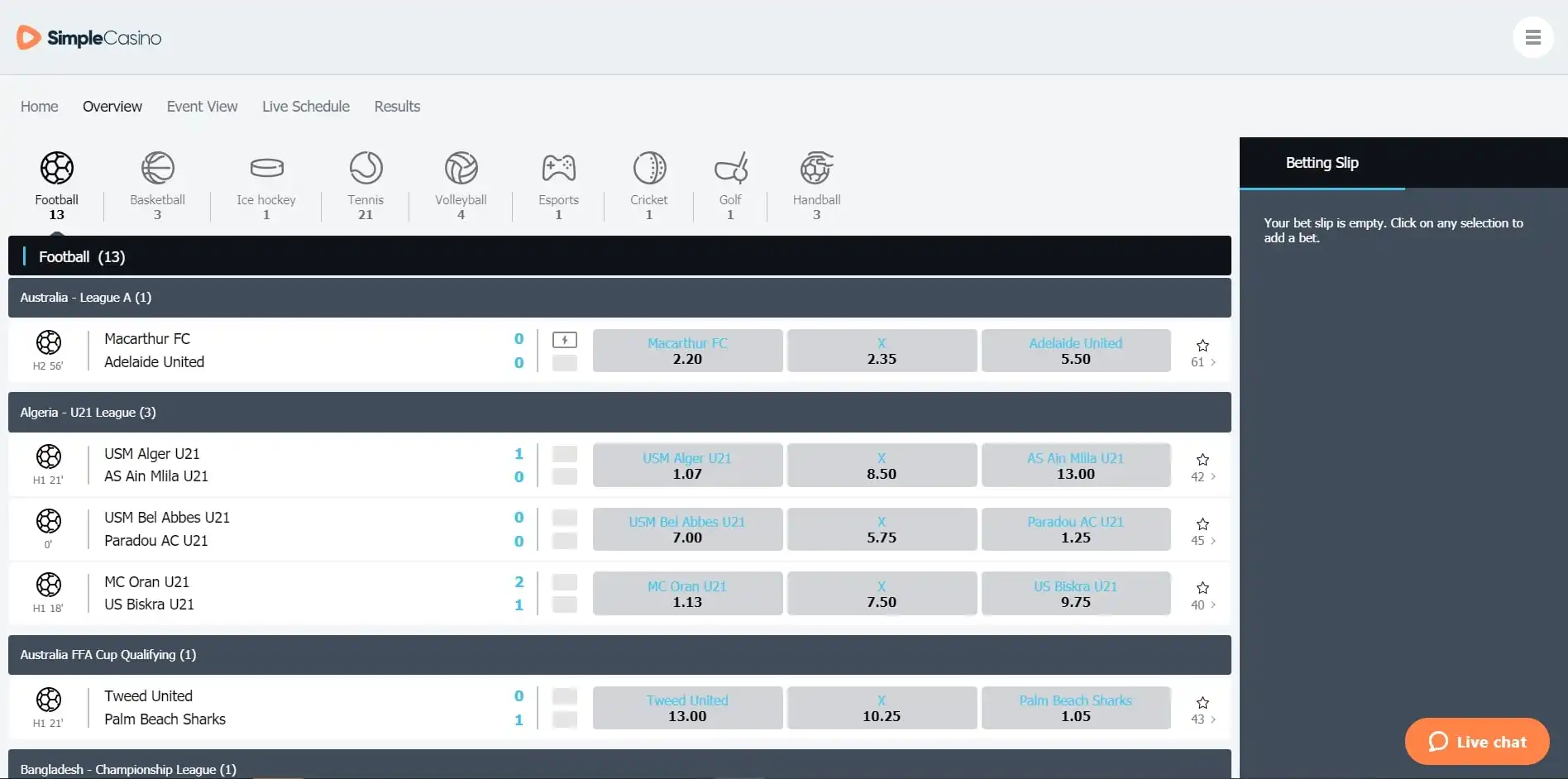Viewport: 1568px width, 779px height.
Task: Click the SimpleCasino logo
Action: (89, 38)
